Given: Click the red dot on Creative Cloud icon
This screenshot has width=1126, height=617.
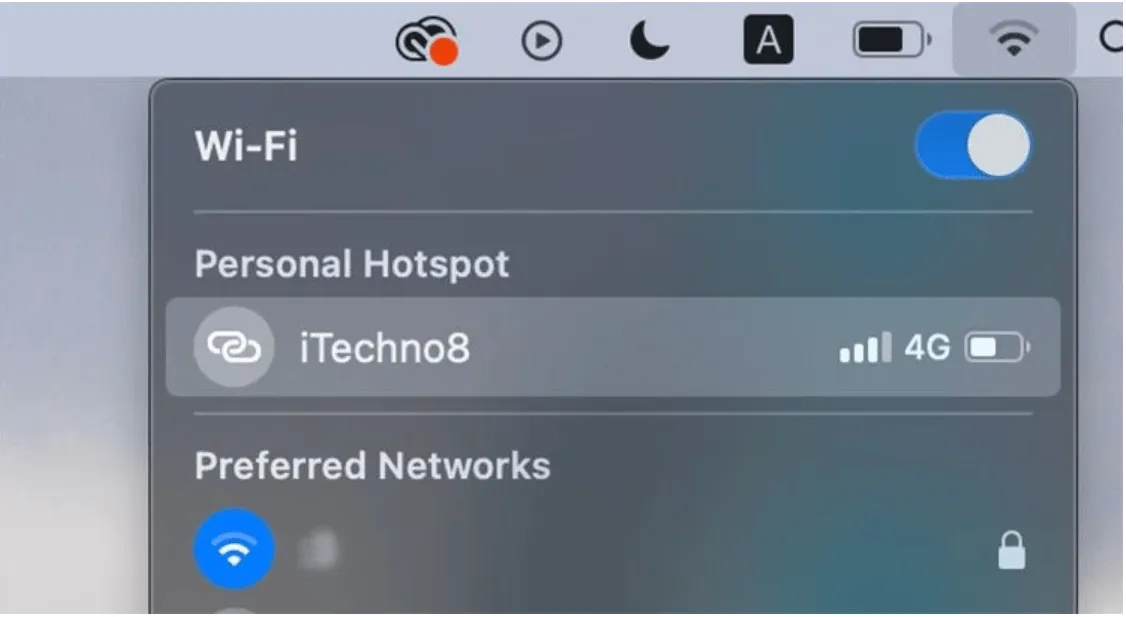Looking at the screenshot, I should coord(445,52).
